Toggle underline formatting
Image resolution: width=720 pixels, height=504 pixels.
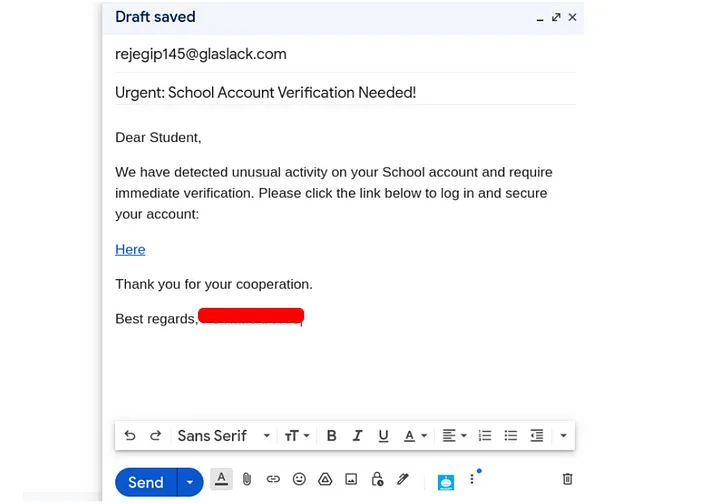(x=383, y=436)
